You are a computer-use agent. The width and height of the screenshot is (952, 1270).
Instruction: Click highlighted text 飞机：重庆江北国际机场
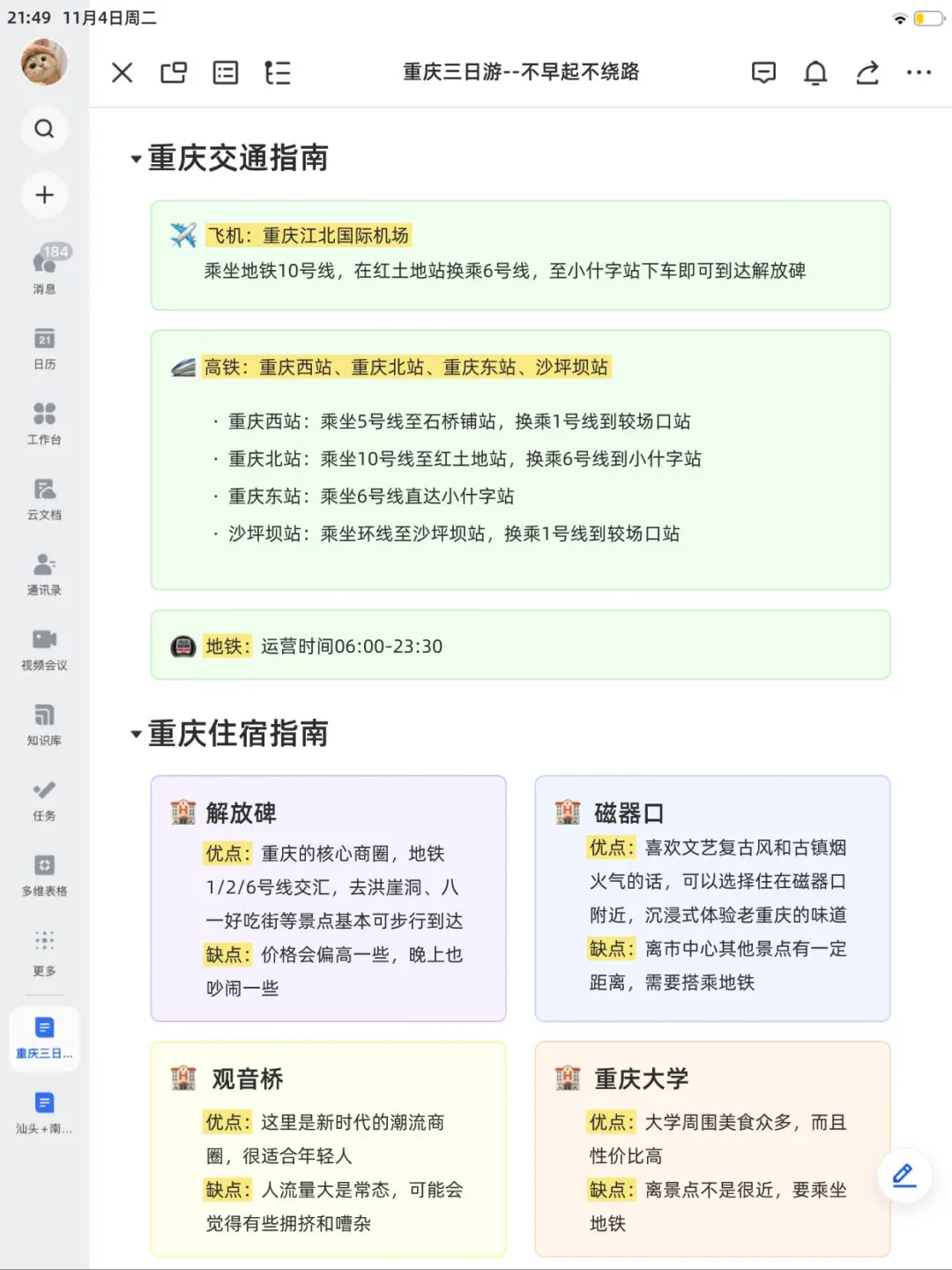(x=309, y=235)
